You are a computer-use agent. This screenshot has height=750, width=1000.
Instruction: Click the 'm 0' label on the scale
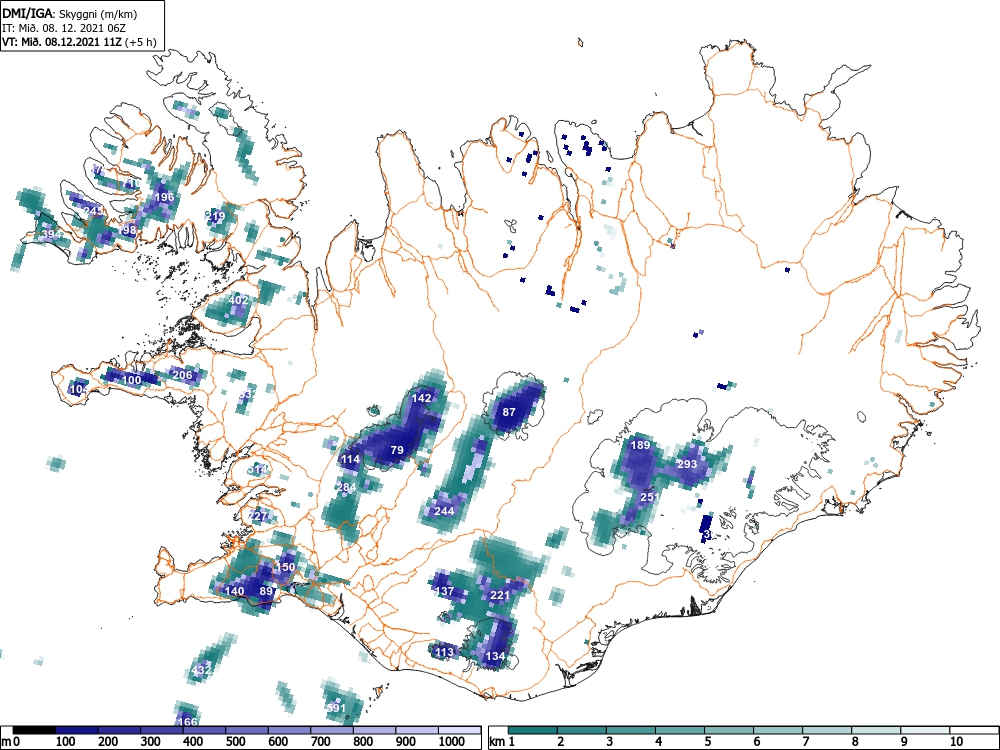[x=12, y=742]
